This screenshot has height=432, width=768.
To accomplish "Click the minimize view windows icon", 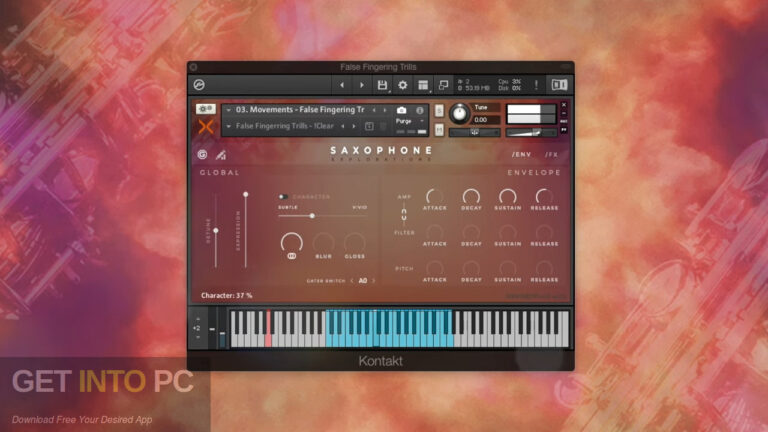I will 443,85.
